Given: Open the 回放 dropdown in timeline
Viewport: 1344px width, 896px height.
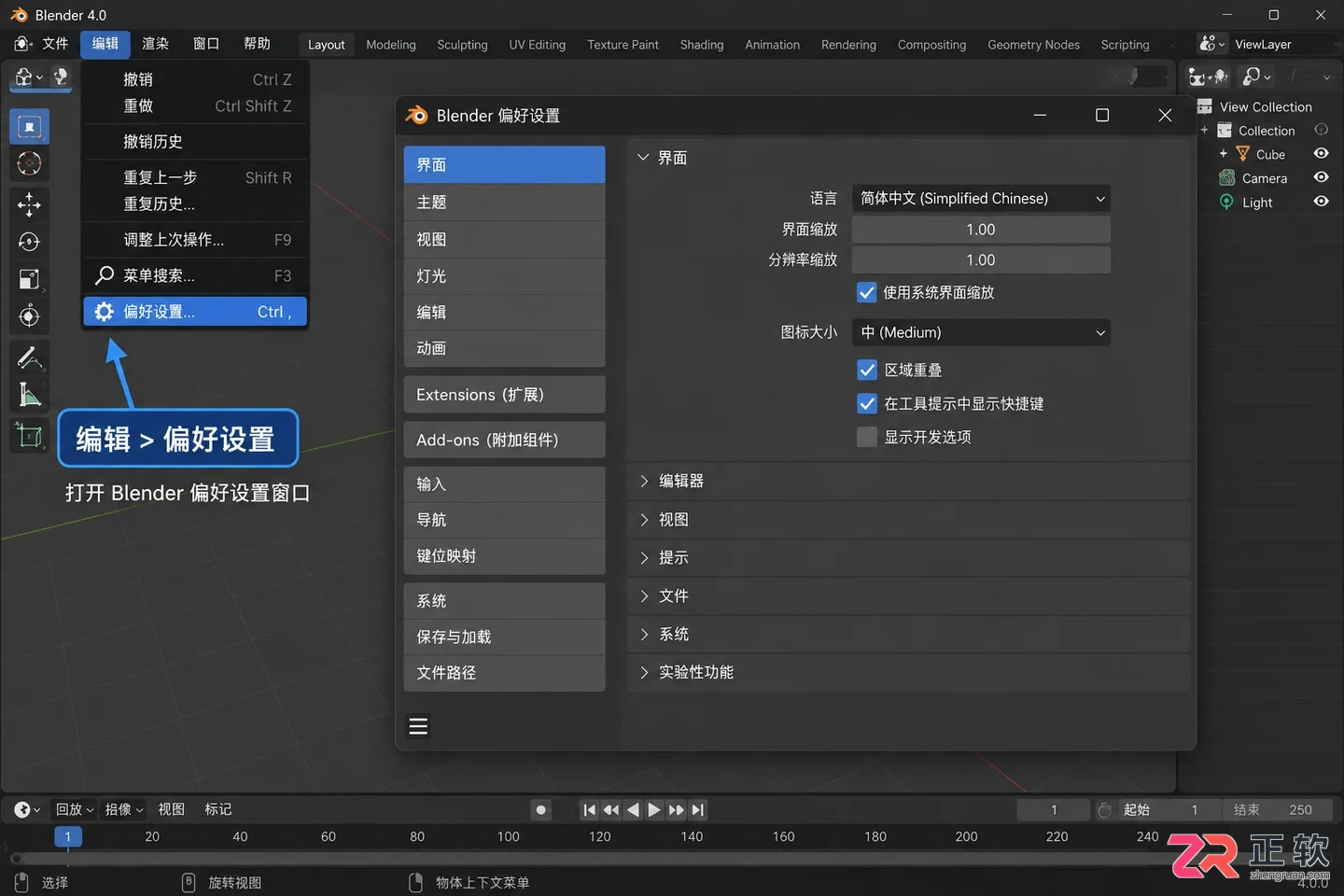Looking at the screenshot, I should click(75, 809).
